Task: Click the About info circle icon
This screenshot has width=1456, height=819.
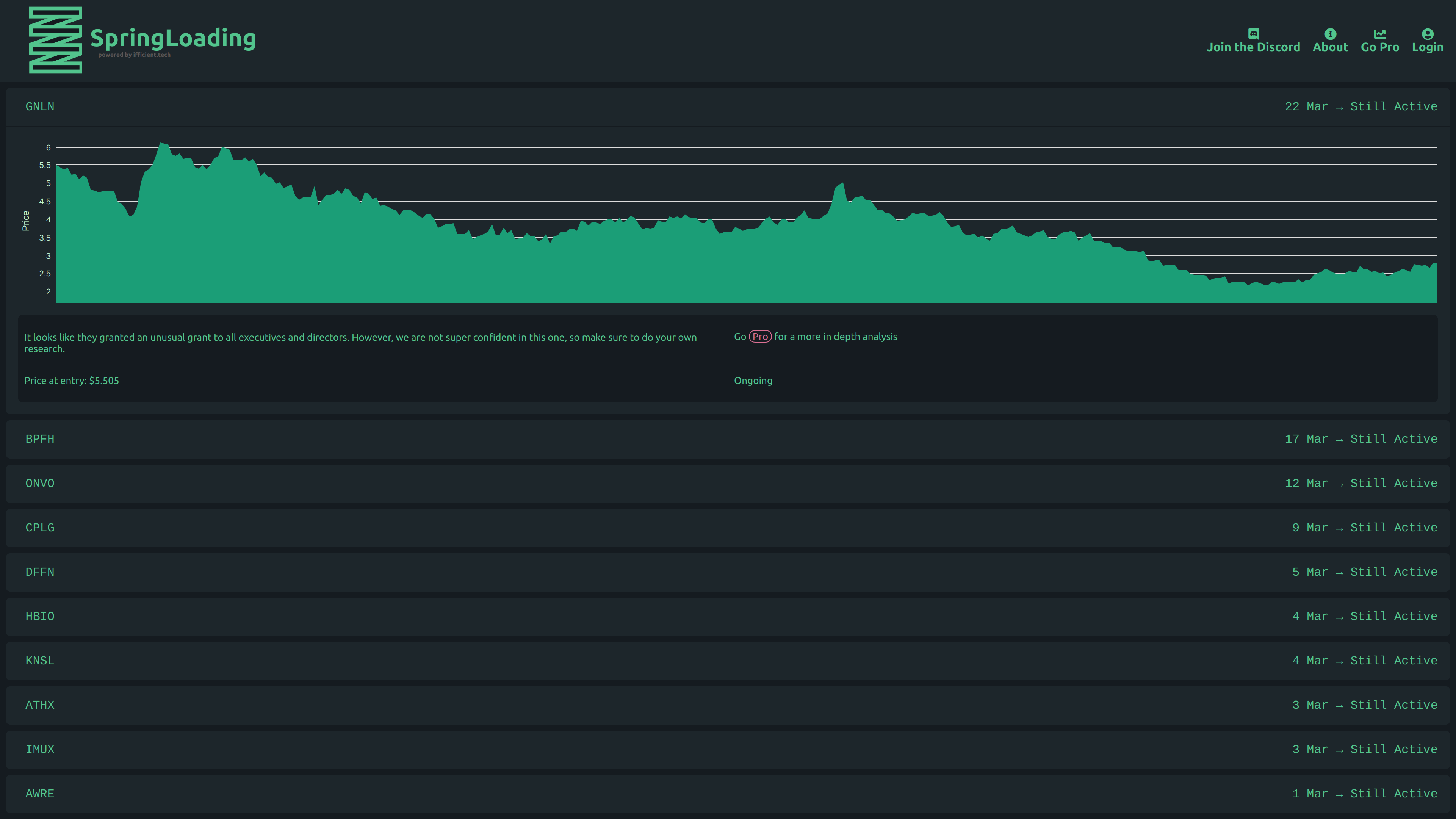Action: [x=1330, y=33]
